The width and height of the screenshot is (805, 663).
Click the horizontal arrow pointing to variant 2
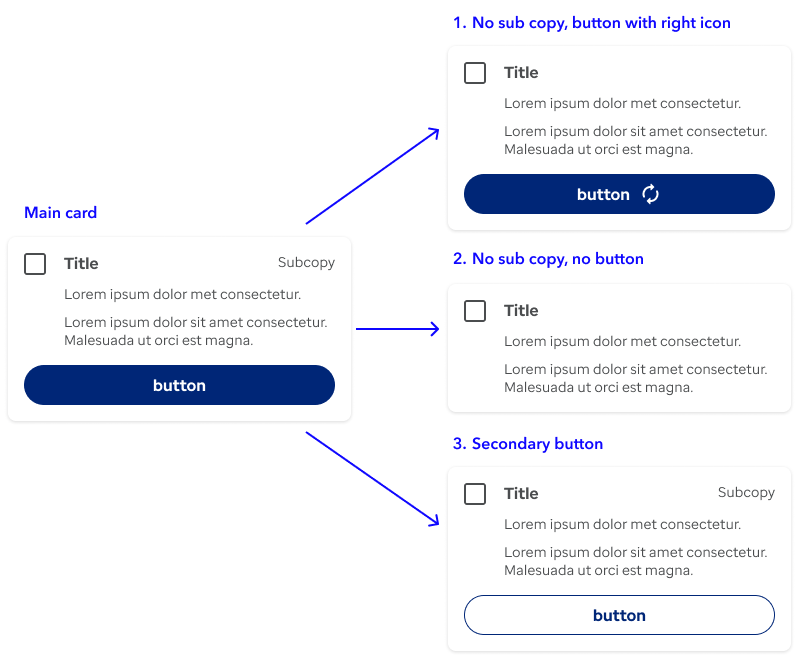(397, 328)
